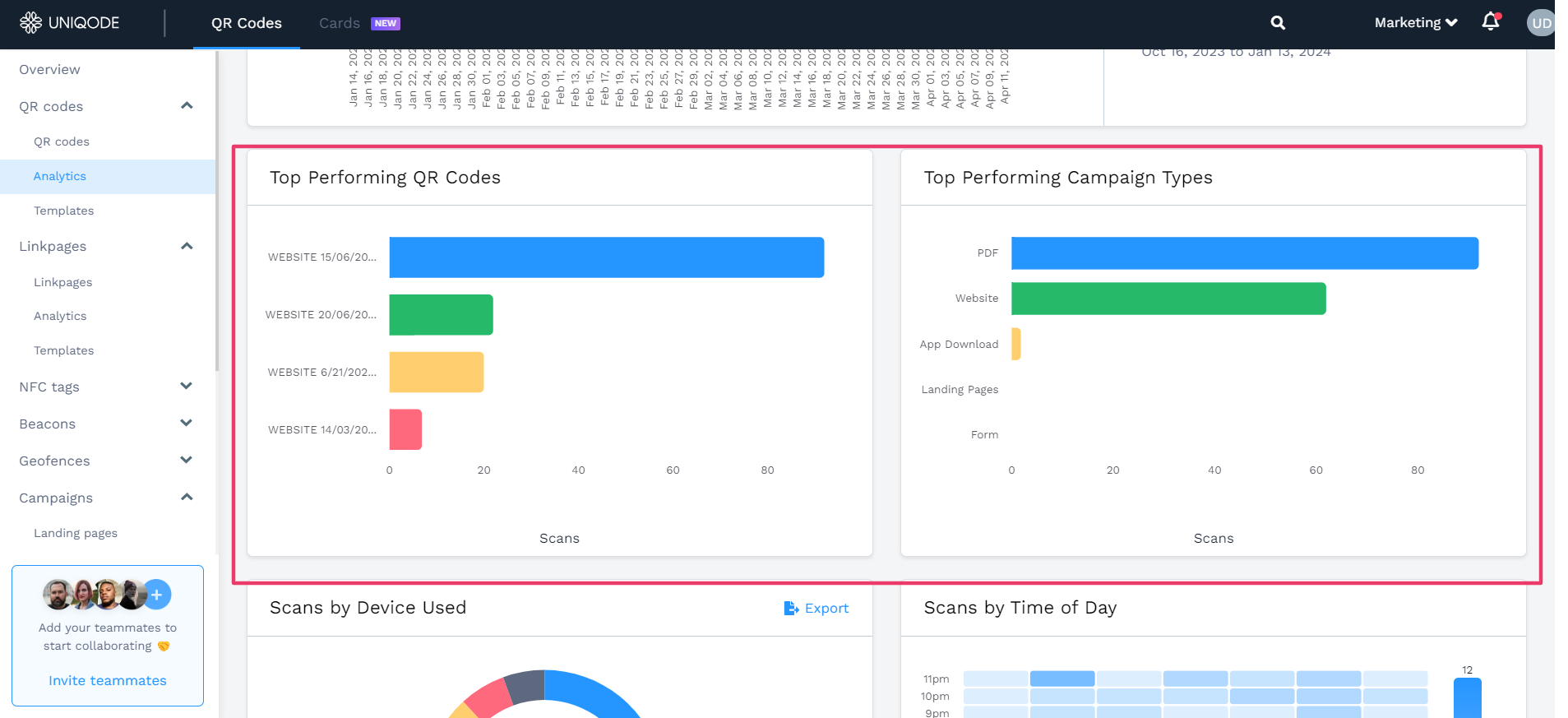Screen dimensions: 1568x718
Task: Click the Scans by Time of Day heading
Action: point(1020,608)
